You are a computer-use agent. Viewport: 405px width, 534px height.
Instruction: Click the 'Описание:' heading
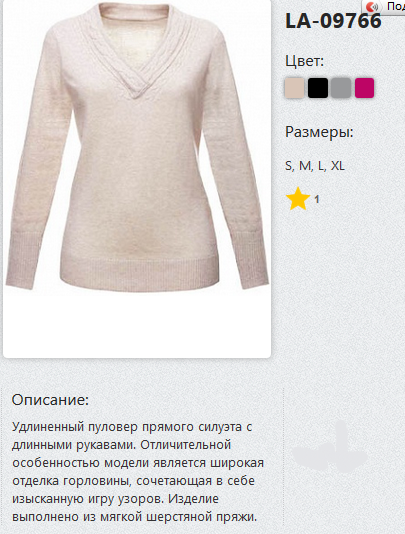tap(50, 400)
